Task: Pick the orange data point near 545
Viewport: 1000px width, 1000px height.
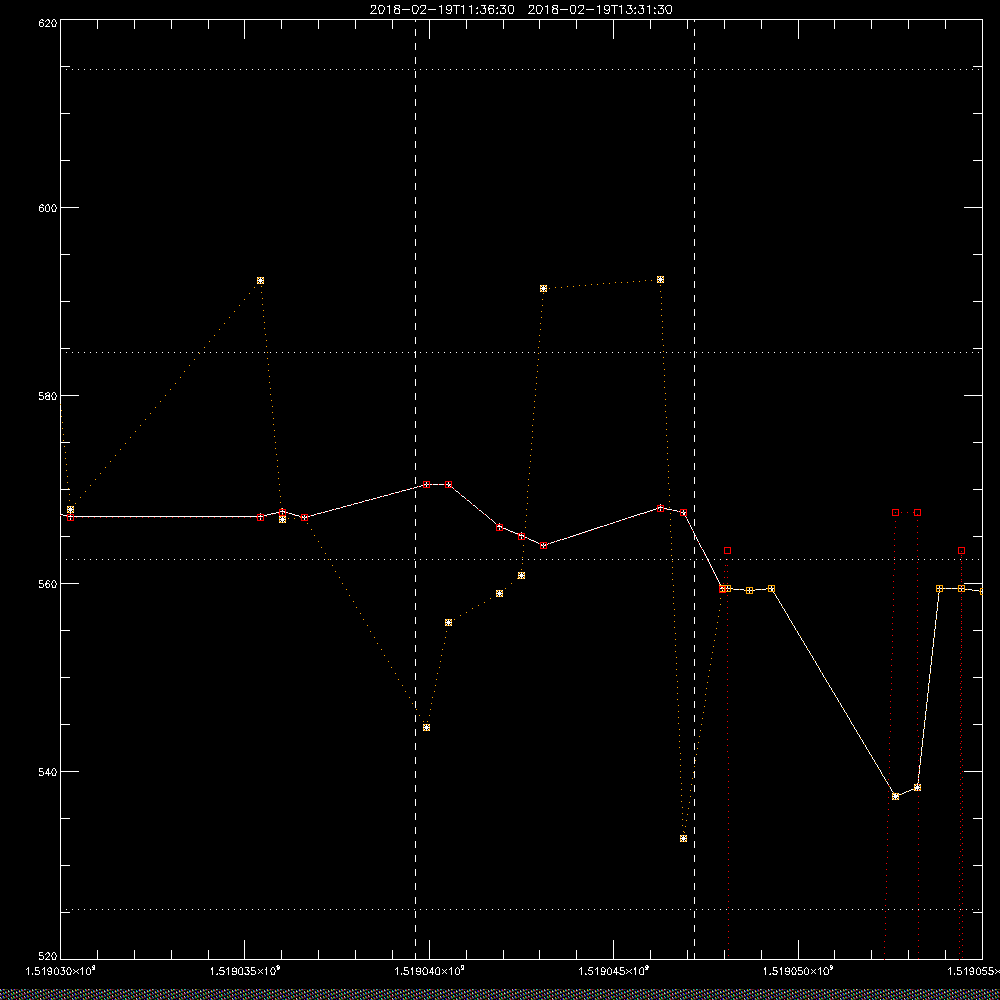Action: tap(427, 728)
